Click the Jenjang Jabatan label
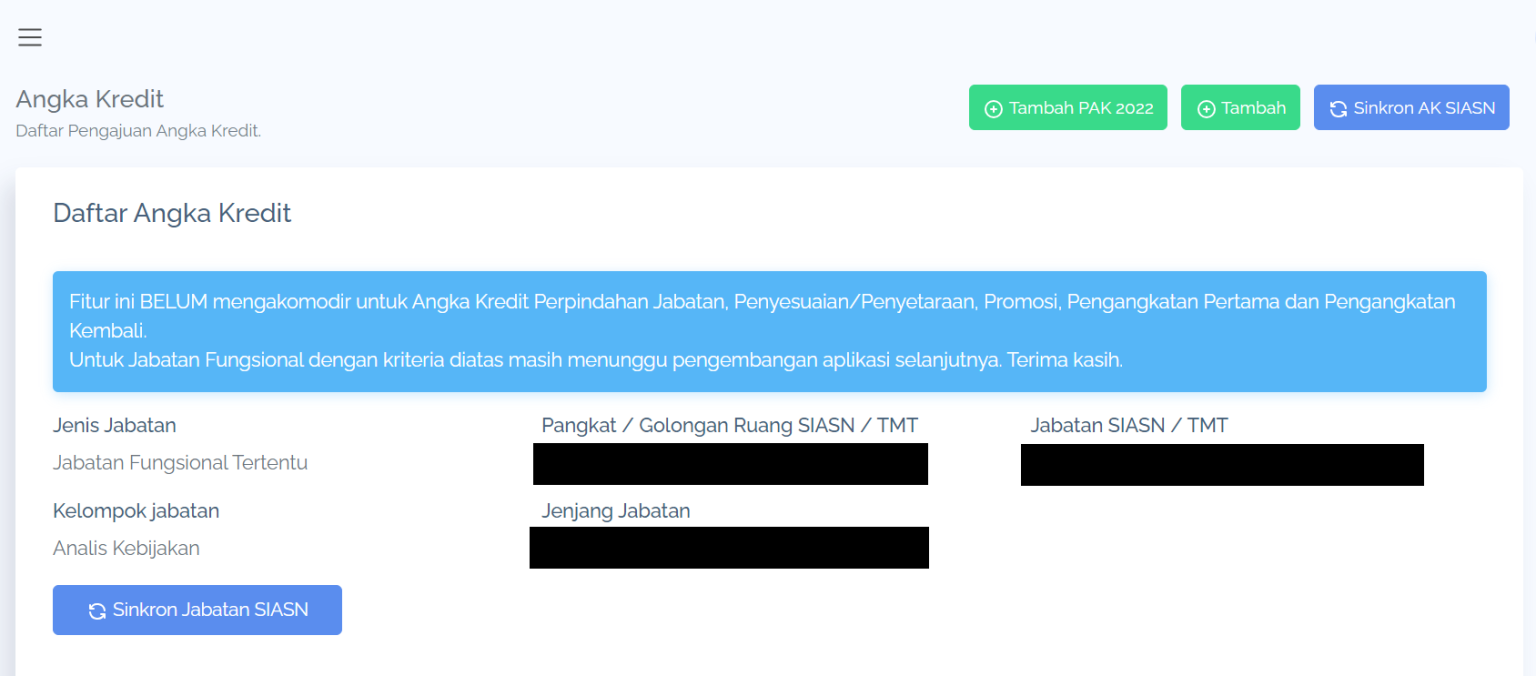This screenshot has width=1536, height=676. (616, 511)
